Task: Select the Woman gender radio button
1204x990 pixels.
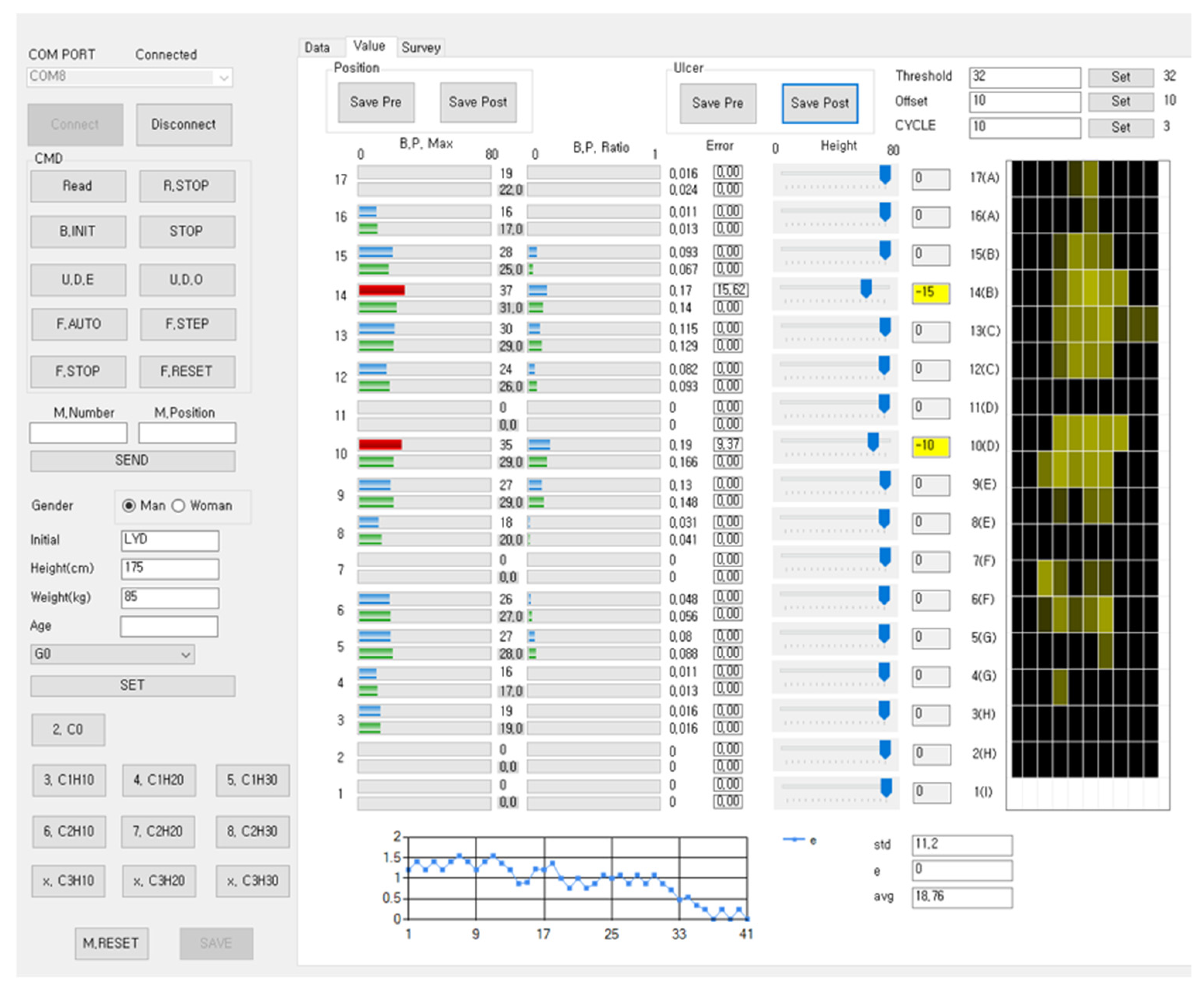Action: [178, 506]
